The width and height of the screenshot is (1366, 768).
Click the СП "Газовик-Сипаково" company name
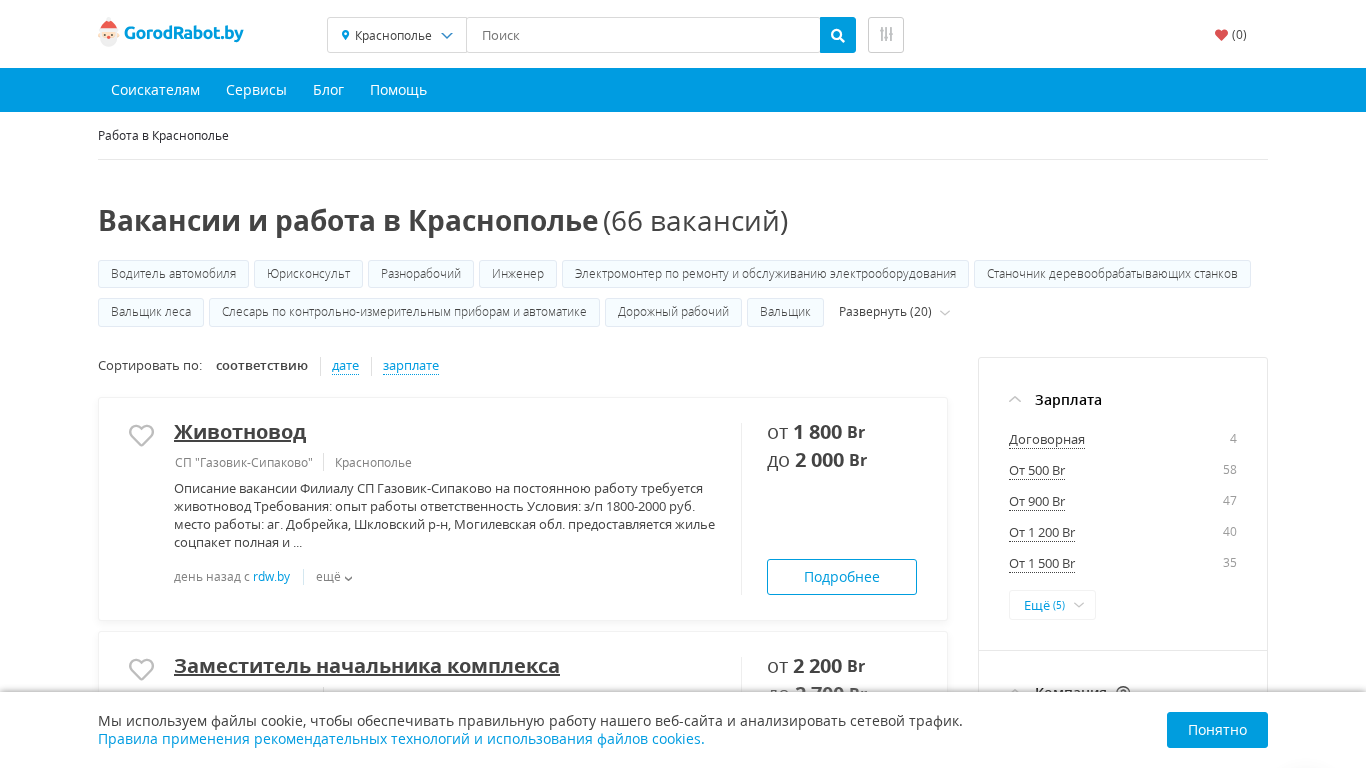(x=244, y=463)
